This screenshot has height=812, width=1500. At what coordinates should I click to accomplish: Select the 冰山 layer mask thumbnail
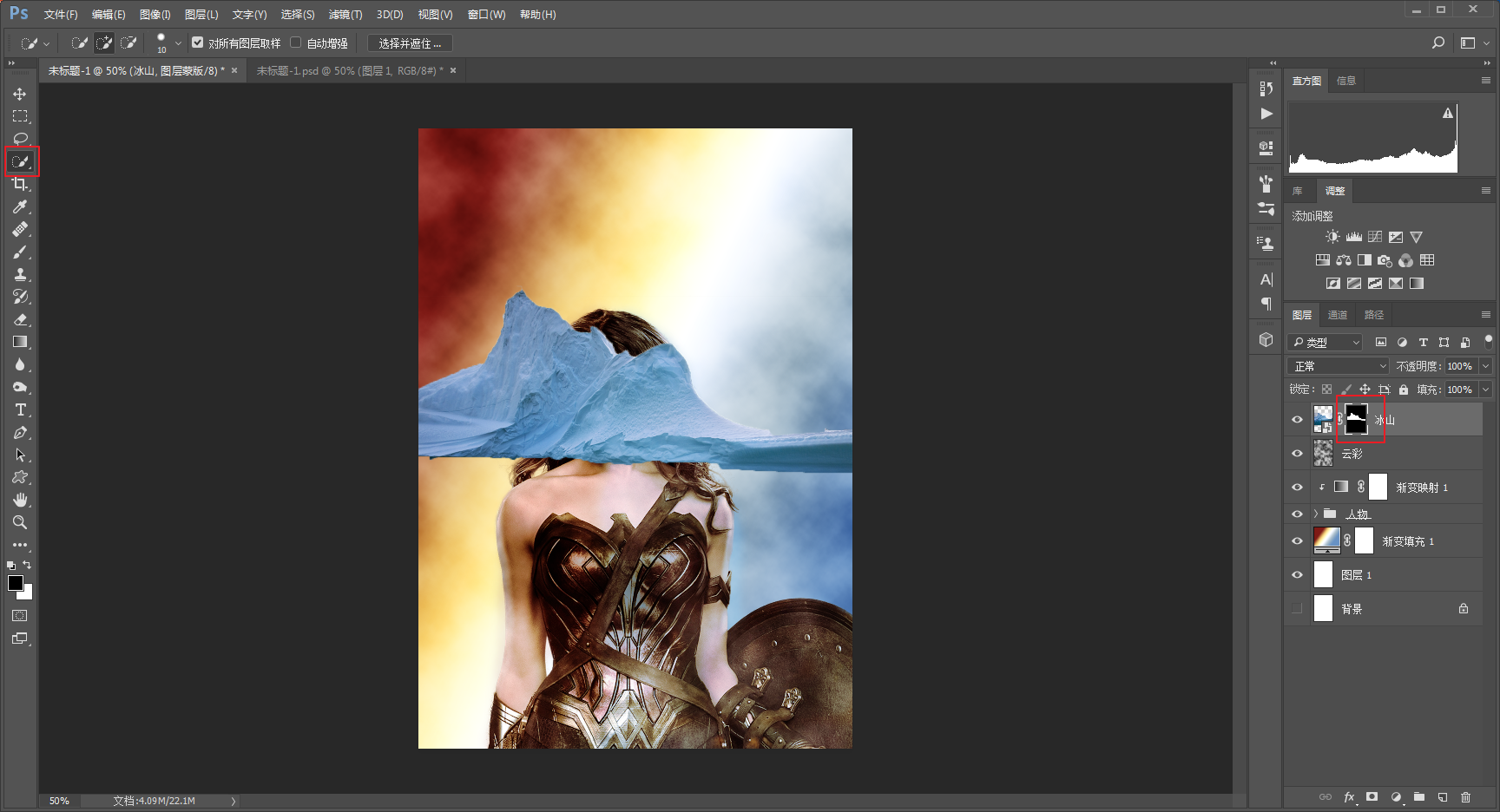[1356, 420]
